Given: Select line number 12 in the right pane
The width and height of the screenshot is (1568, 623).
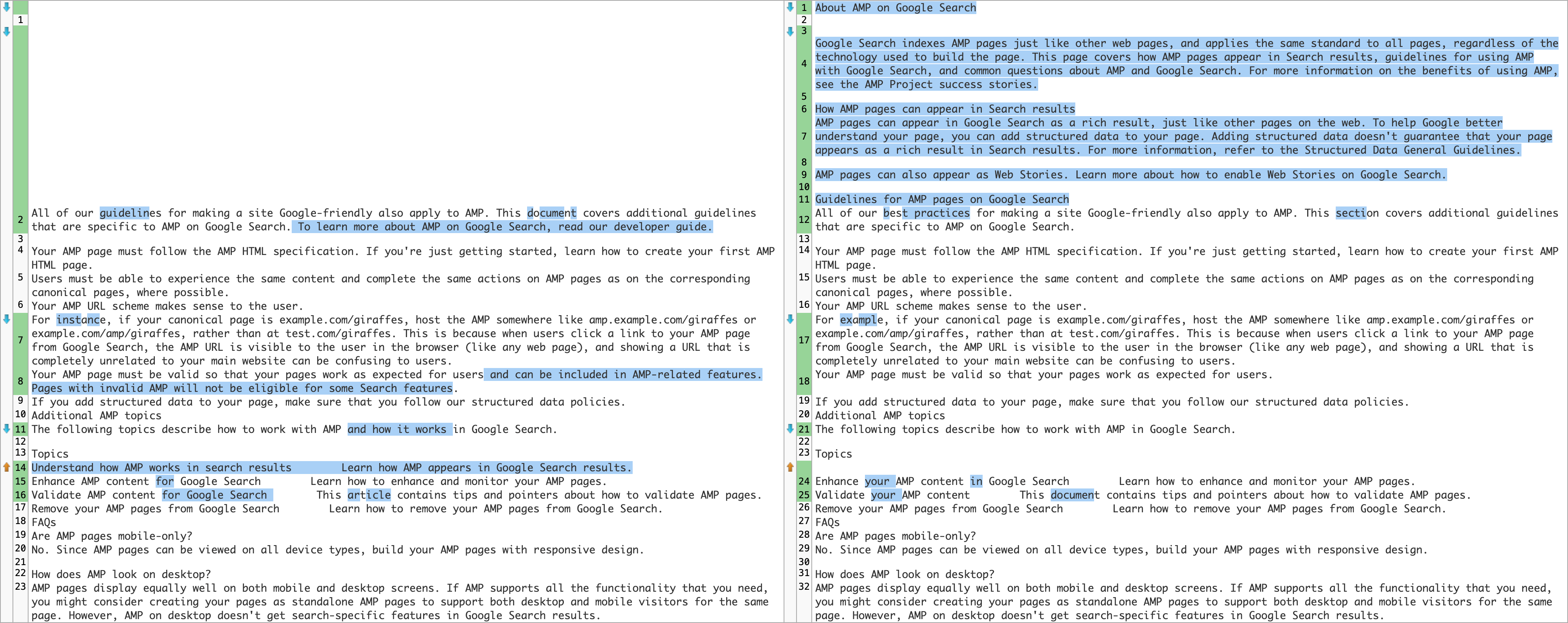Looking at the screenshot, I should [x=804, y=219].
